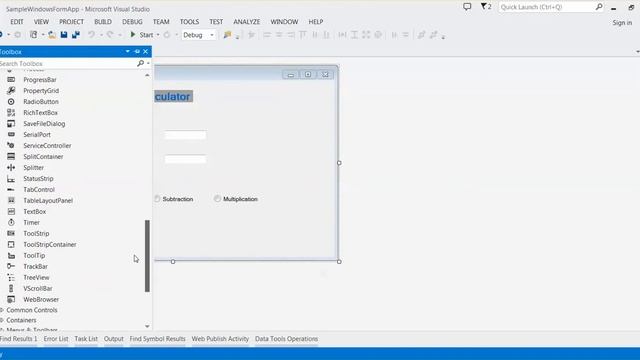The width and height of the screenshot is (640, 360).
Task: Switch to the Error List tab
Action: [56, 339]
